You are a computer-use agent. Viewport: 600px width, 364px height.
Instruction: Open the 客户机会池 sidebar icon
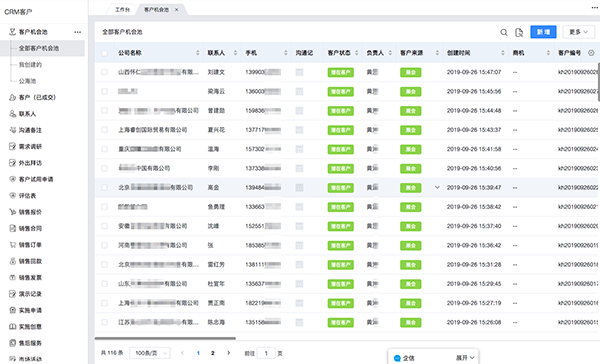tap(13, 32)
